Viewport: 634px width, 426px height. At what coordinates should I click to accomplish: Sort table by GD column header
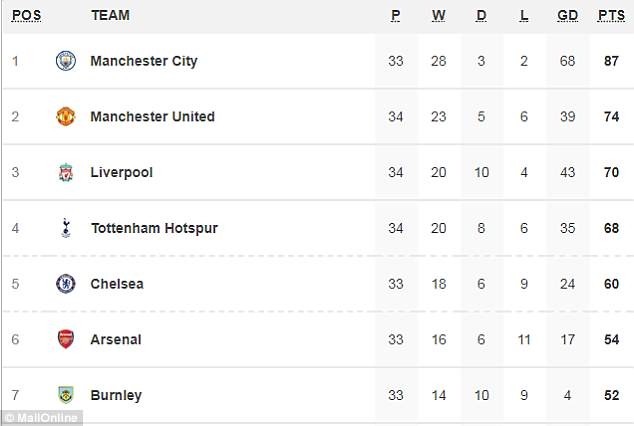pyautogui.click(x=567, y=16)
